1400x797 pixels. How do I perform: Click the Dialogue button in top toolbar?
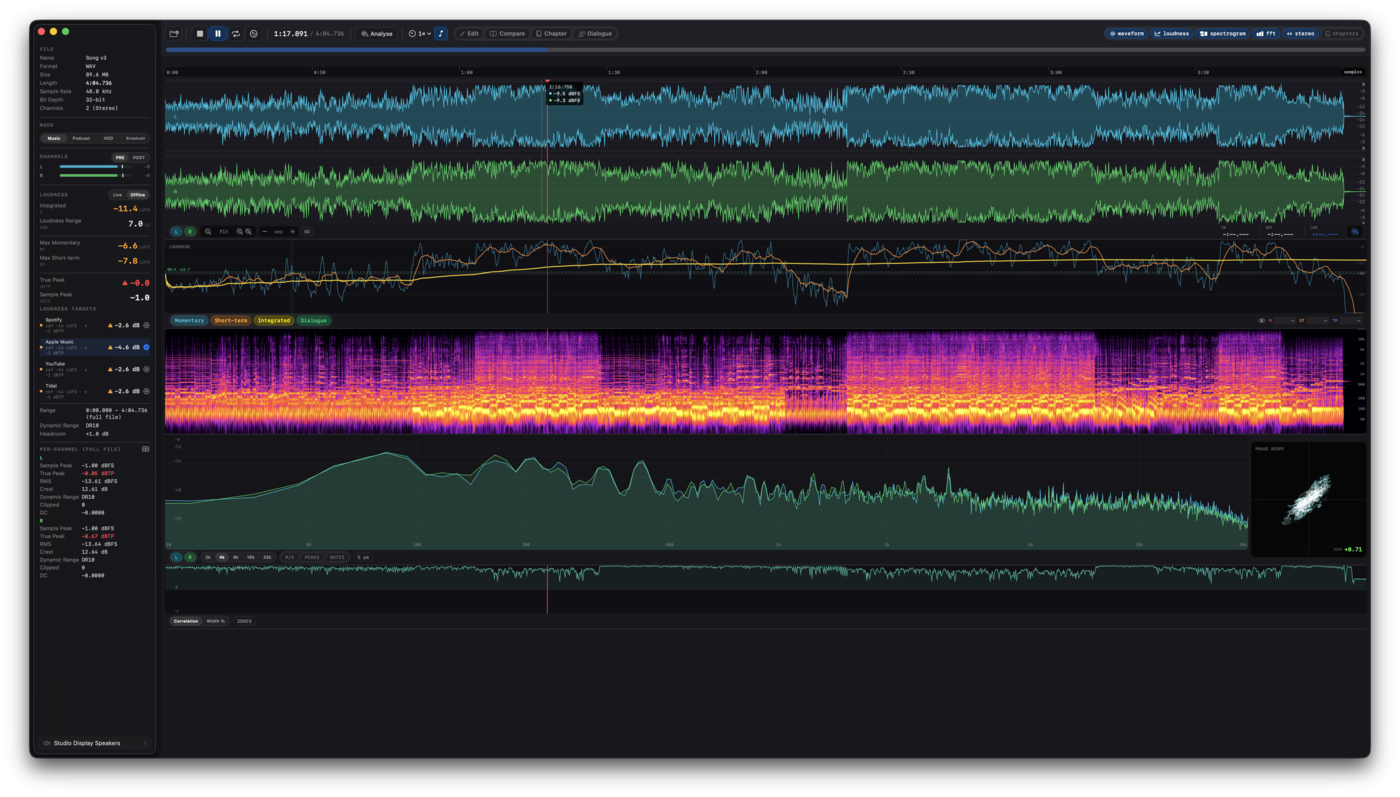point(595,33)
